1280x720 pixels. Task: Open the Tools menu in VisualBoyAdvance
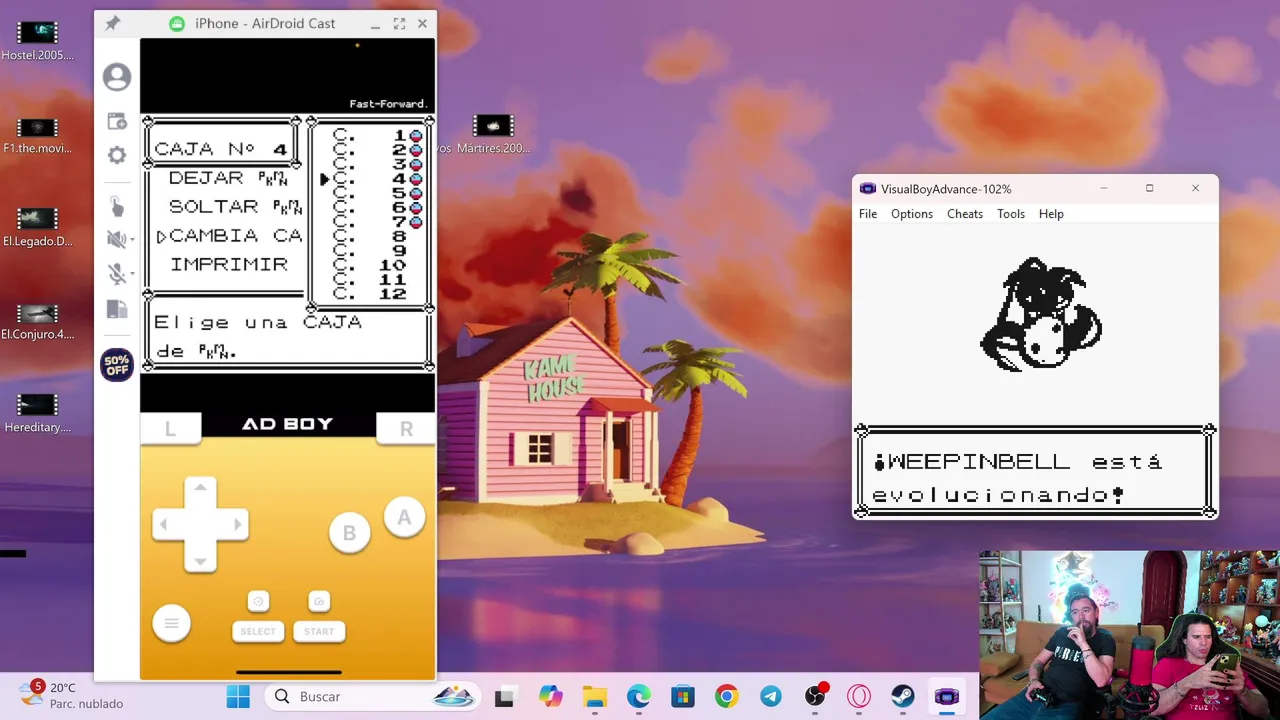point(1011,214)
